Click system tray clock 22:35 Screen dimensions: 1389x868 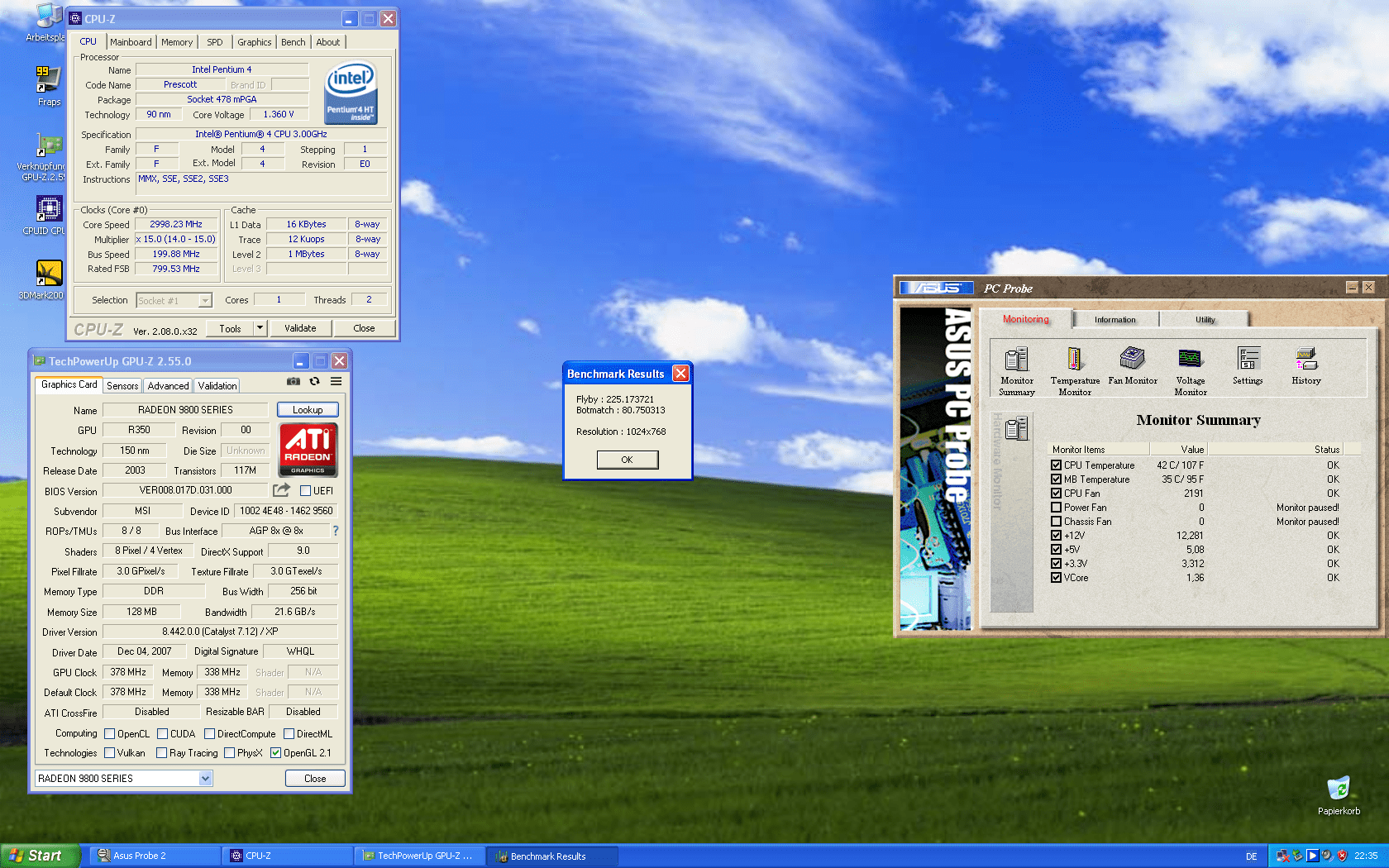coord(1366,856)
